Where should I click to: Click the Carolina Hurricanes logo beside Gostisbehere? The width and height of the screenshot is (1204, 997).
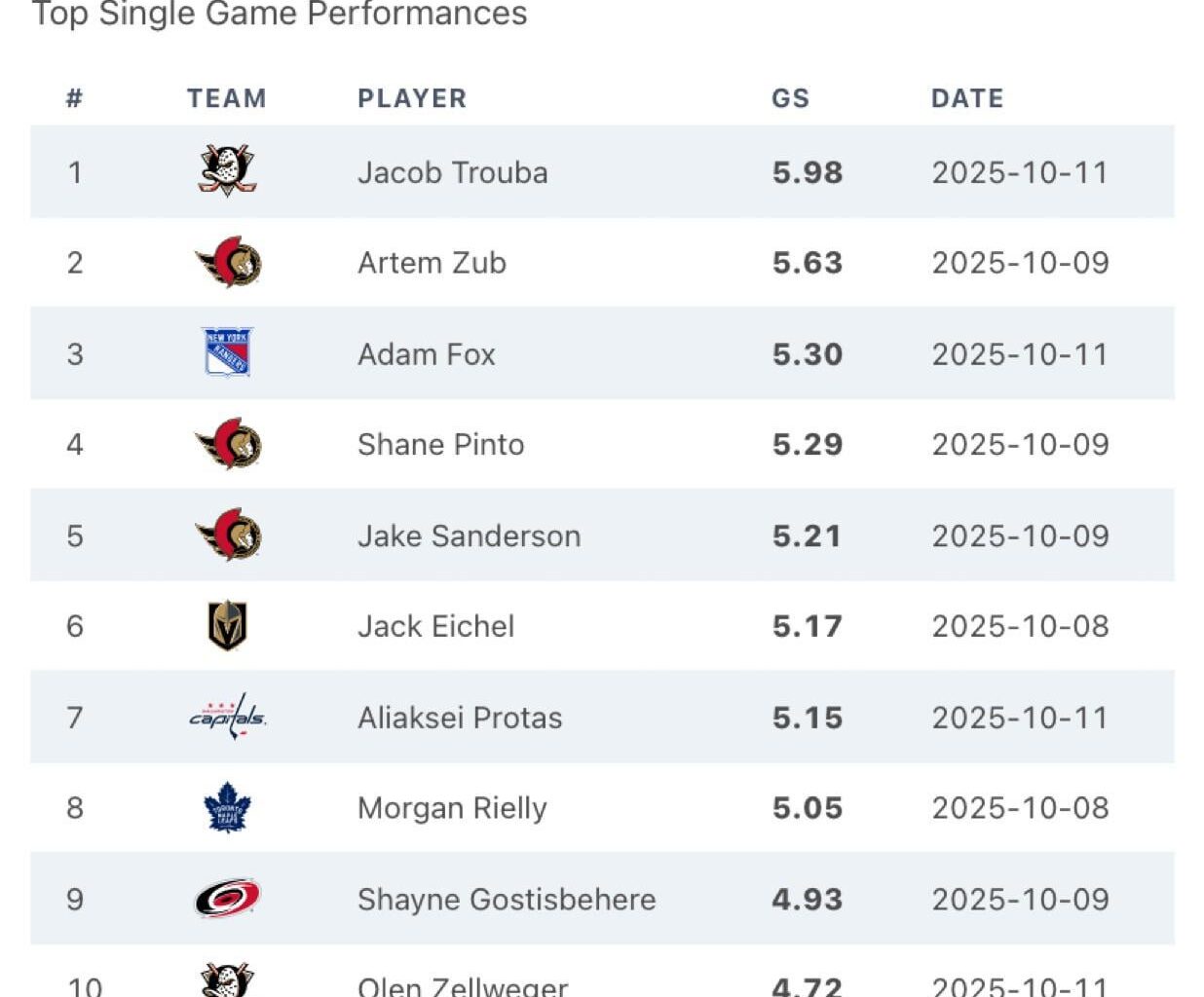click(x=225, y=899)
